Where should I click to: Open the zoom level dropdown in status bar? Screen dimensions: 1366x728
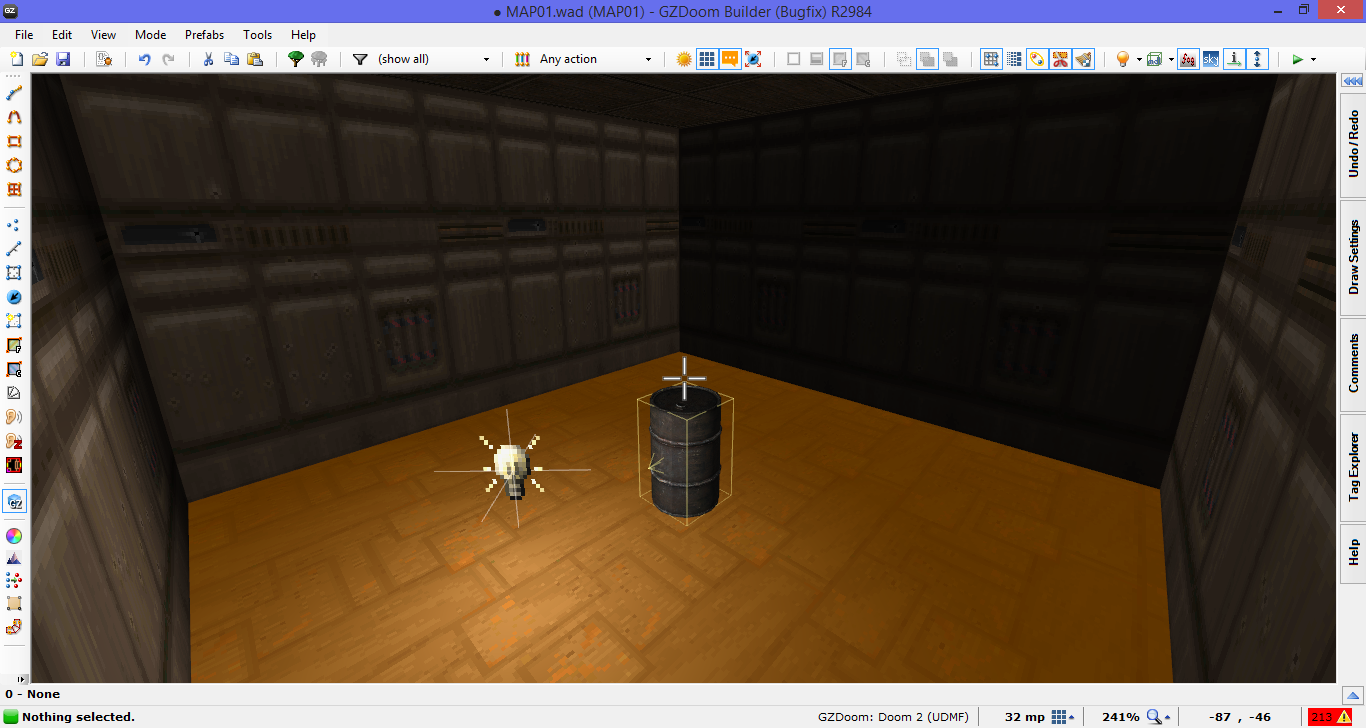tap(1158, 717)
